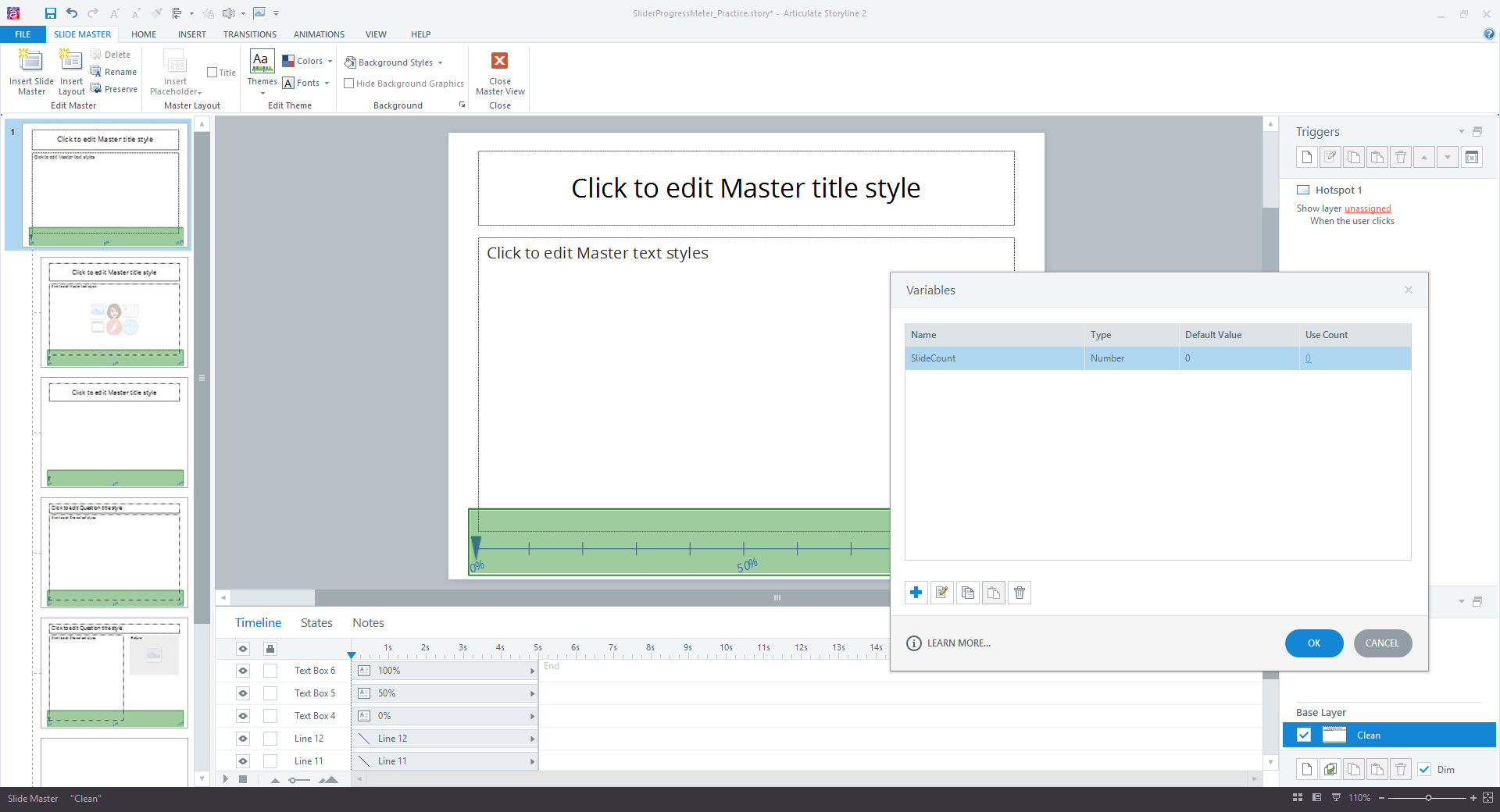Screen dimensions: 1500x812
Task: Add a new variable with plus icon
Action: point(916,593)
